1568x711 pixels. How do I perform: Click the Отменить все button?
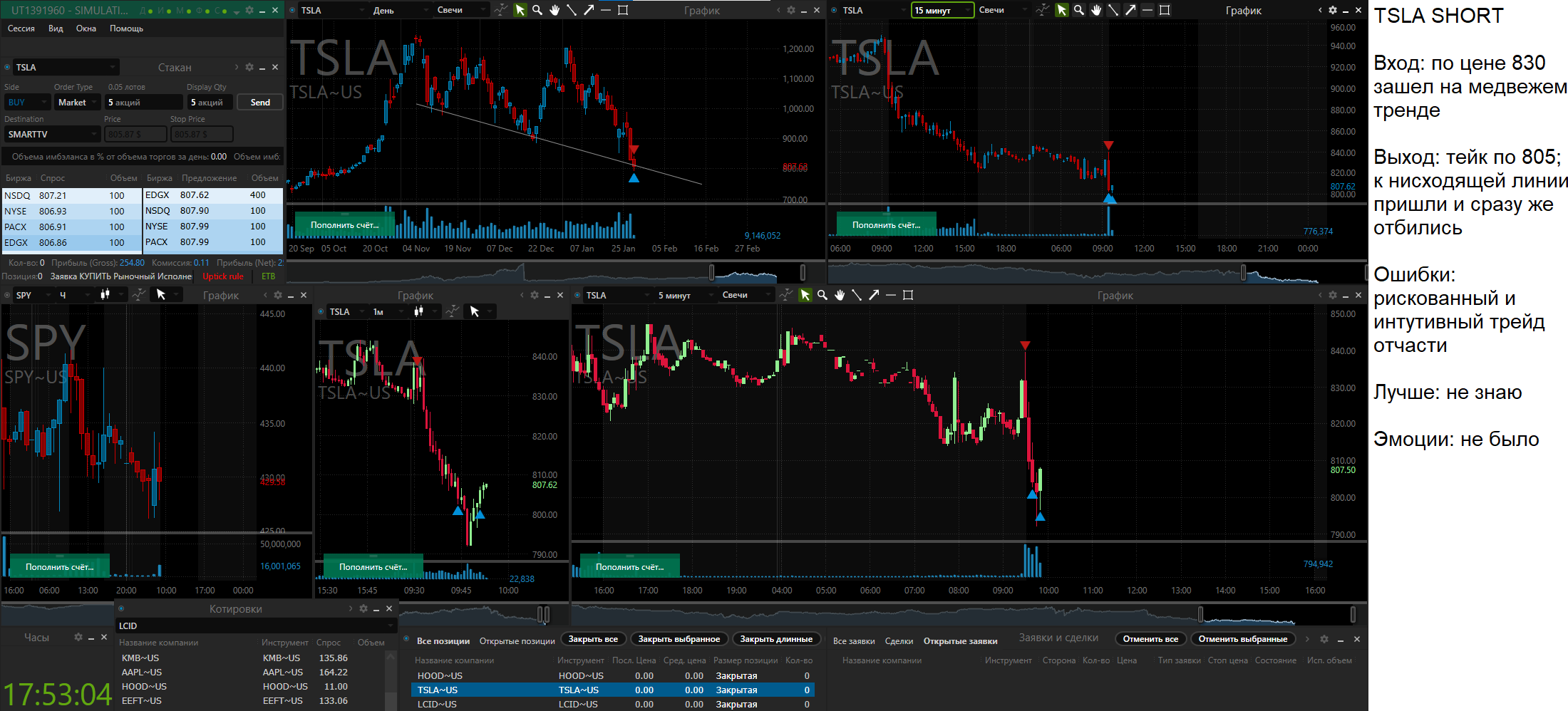point(1150,639)
